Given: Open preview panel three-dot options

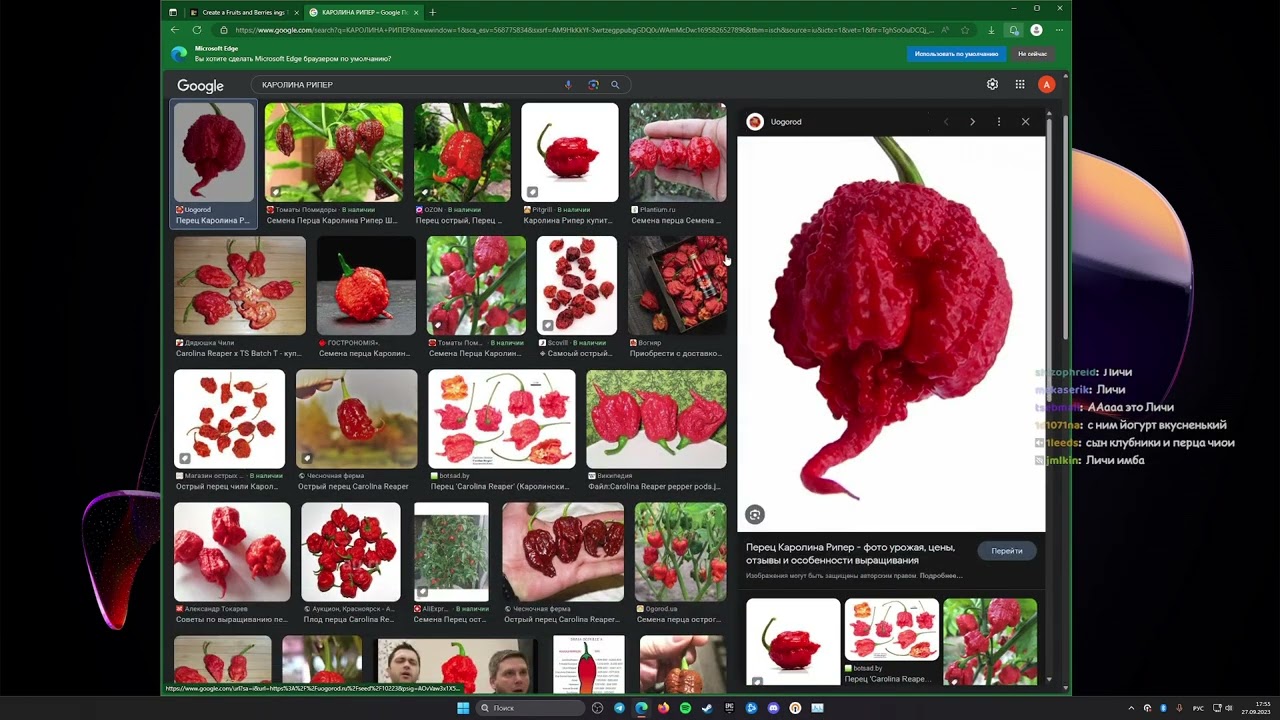Looking at the screenshot, I should (x=998, y=122).
